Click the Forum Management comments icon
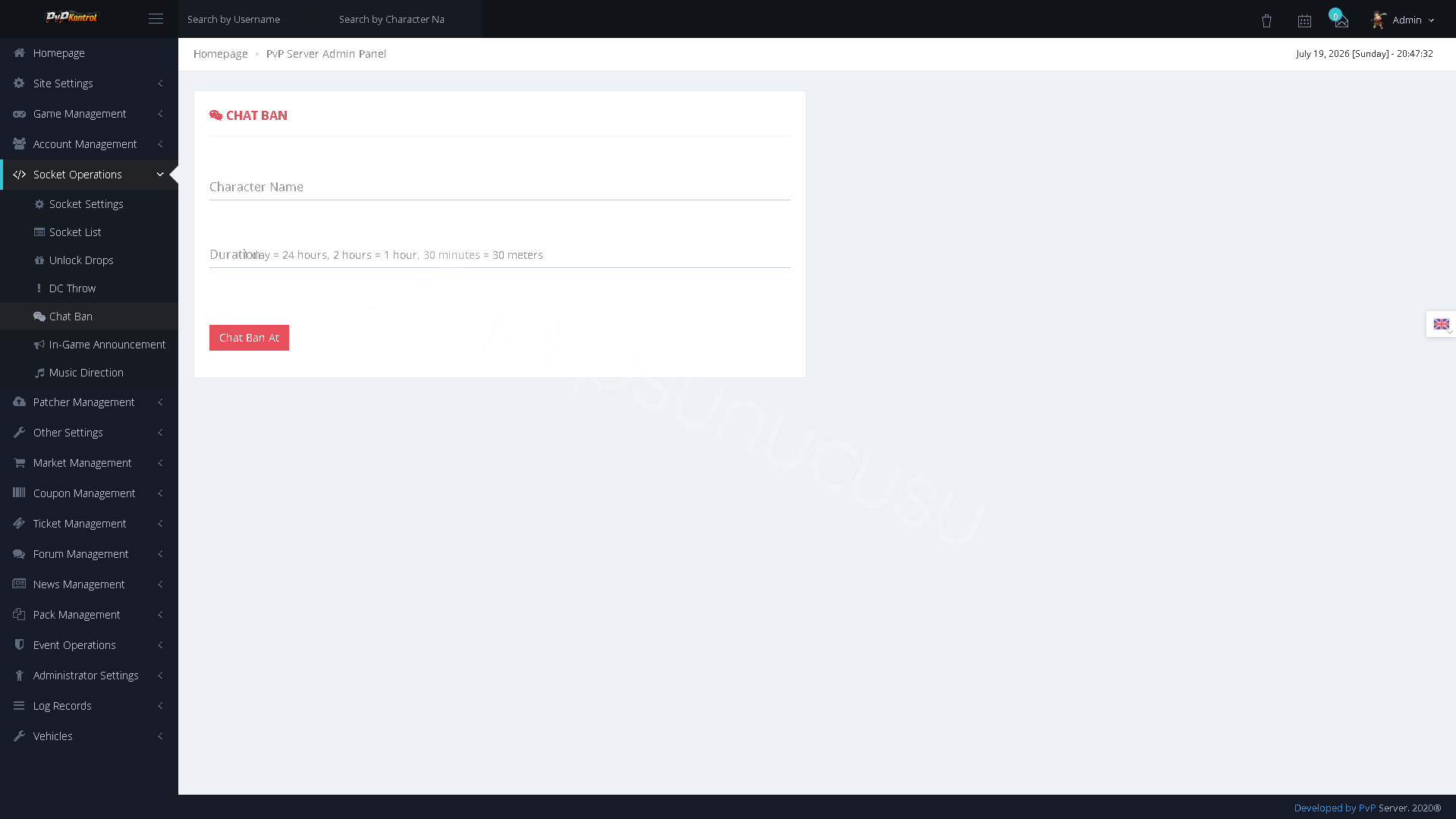The height and width of the screenshot is (819, 1456). (x=19, y=554)
